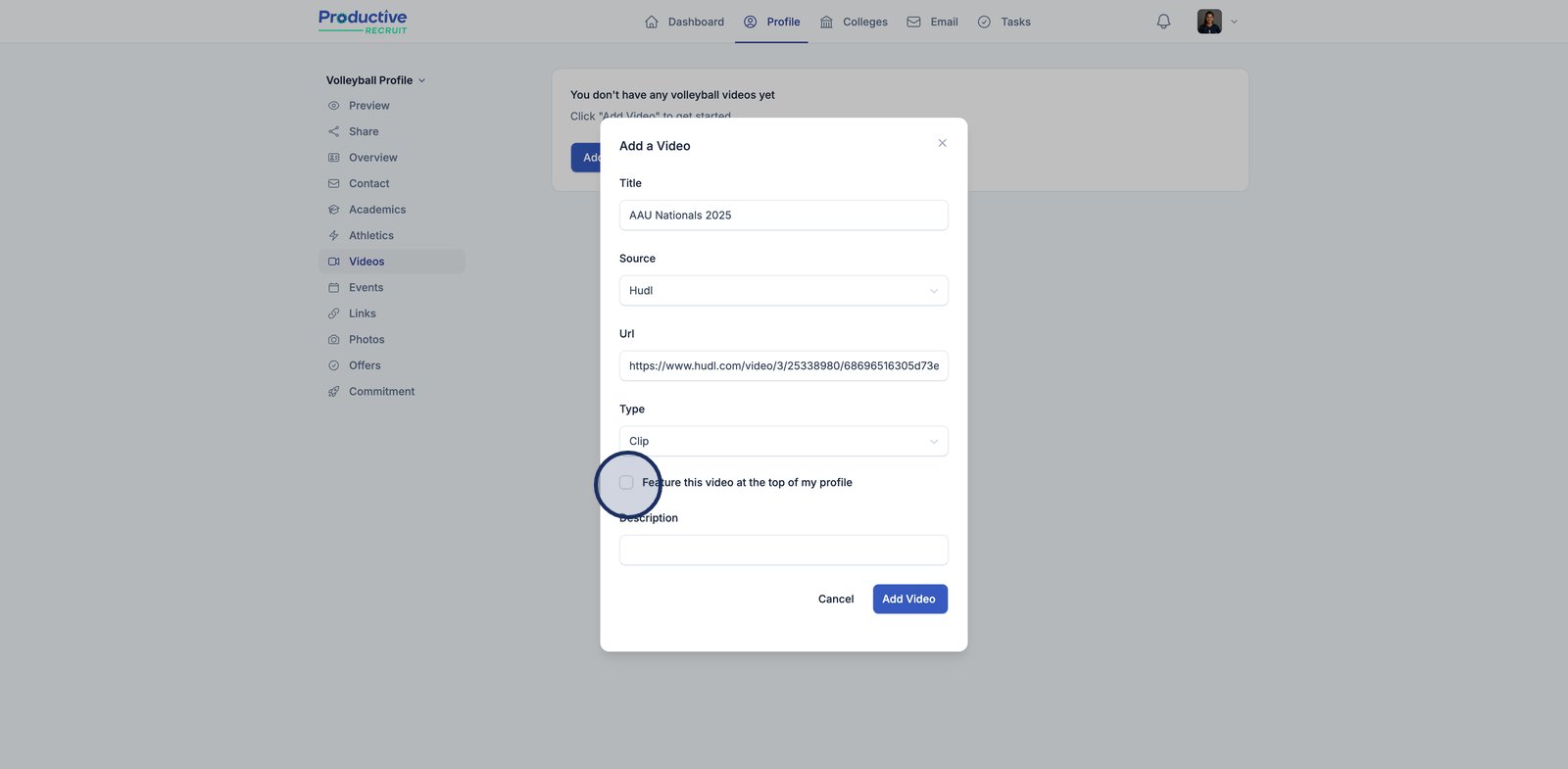Close the Add a Video dialog
This screenshot has width=1568, height=769.
coord(942,144)
